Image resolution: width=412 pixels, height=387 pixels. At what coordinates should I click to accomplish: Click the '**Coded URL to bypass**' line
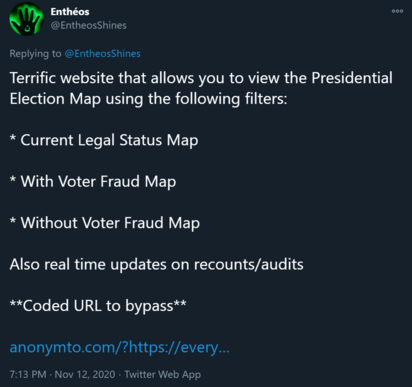(x=98, y=306)
